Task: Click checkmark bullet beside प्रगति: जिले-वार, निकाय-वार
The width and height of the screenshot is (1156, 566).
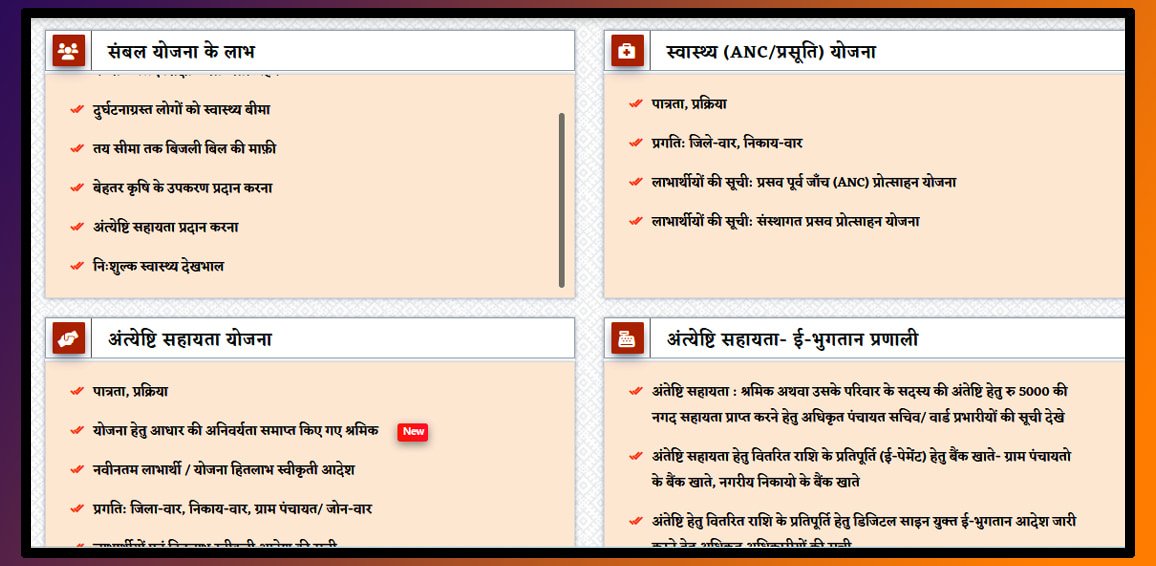Action: tap(636, 143)
